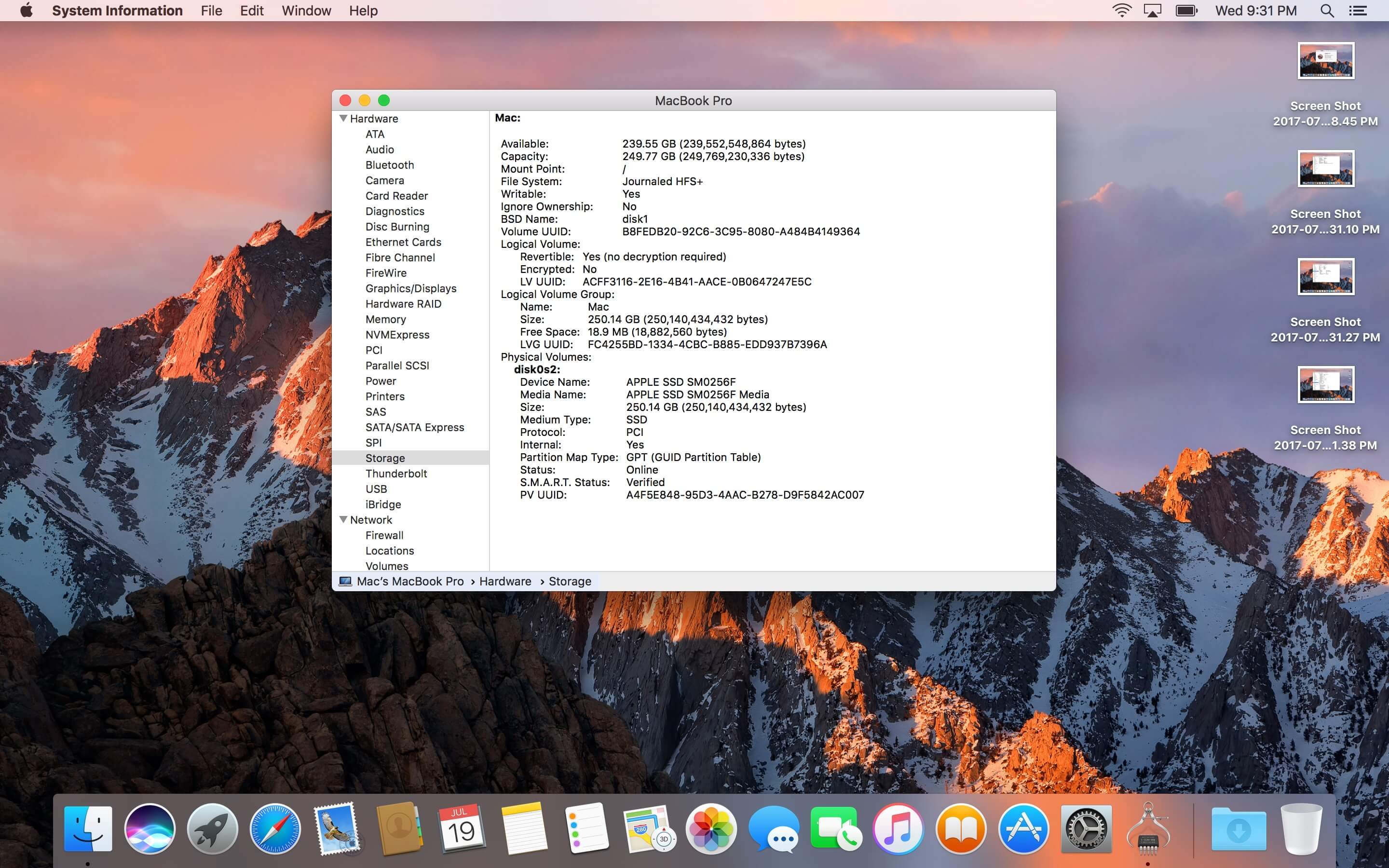Click the disk0s2 physical volume heading

click(x=537, y=369)
